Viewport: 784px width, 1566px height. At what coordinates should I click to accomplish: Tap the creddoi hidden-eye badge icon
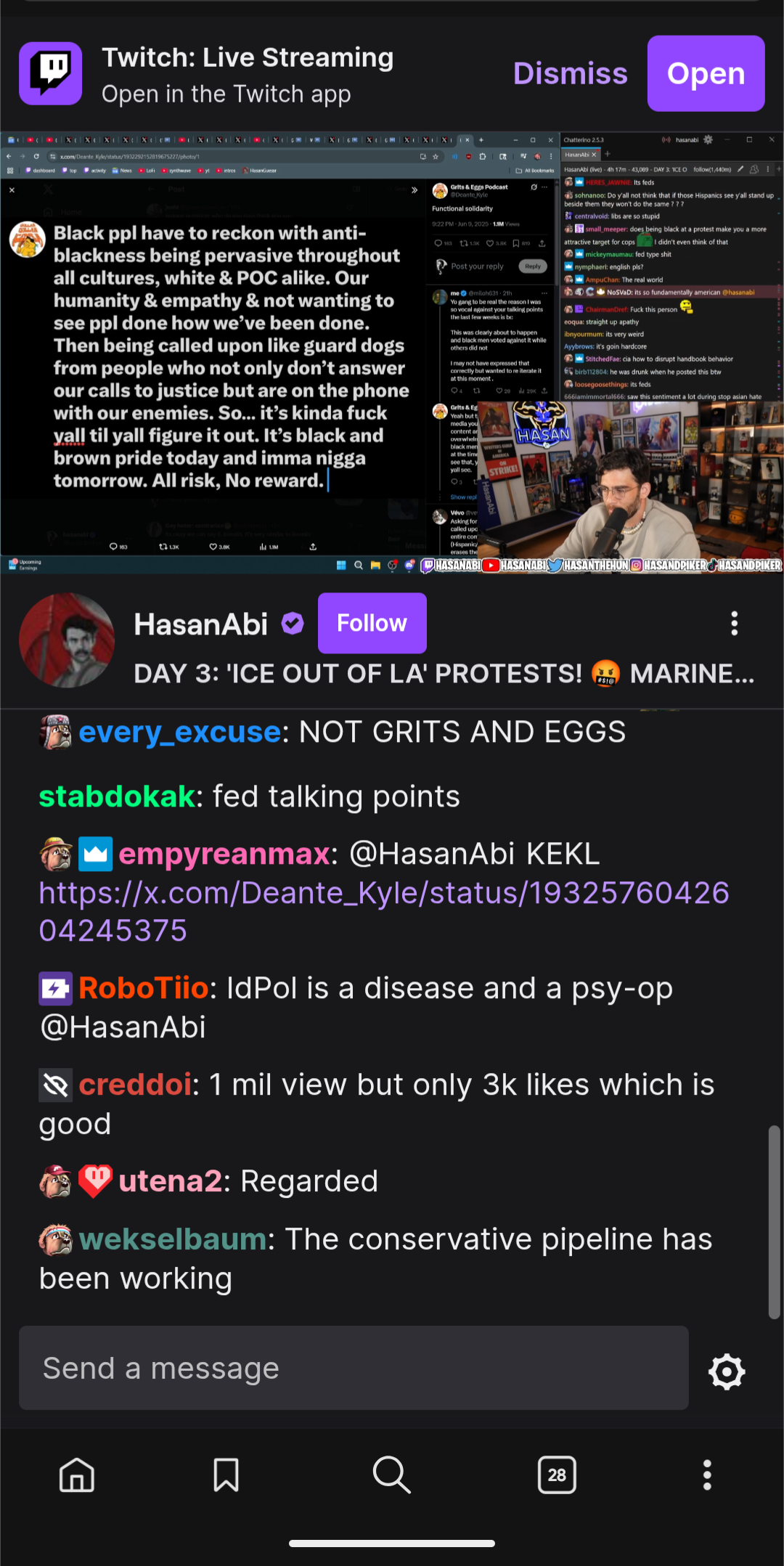coord(56,1085)
